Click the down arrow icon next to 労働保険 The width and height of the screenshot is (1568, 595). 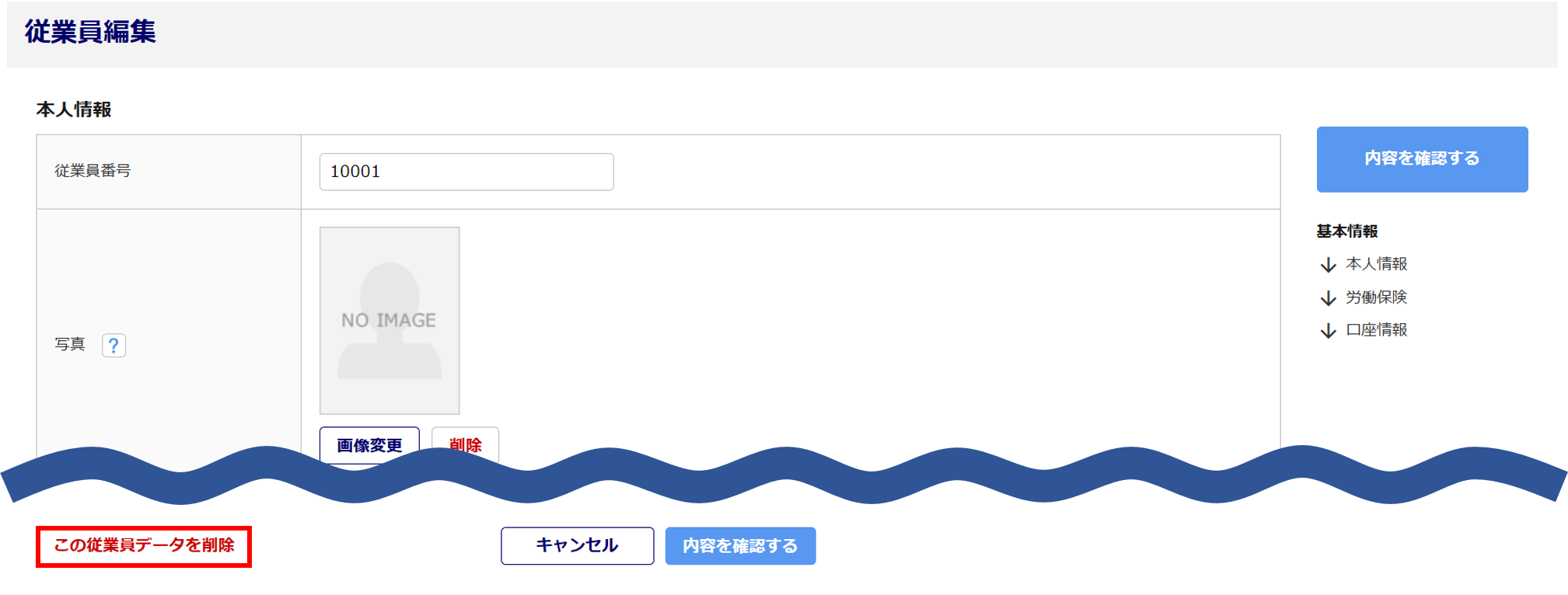point(1328,298)
